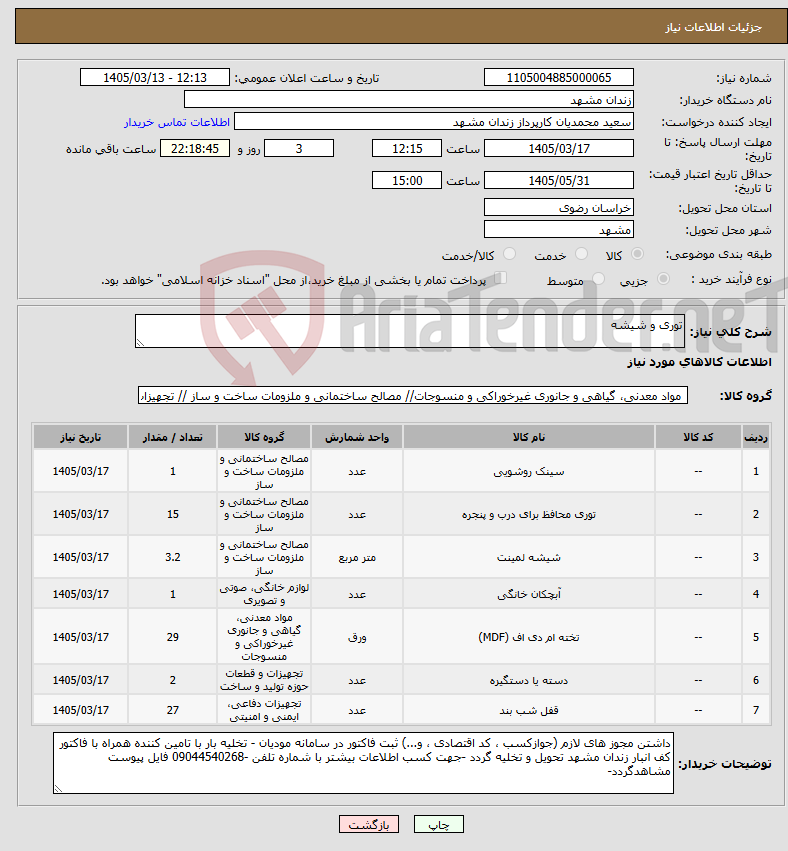Click quantity 15 in توری محافظ row

tap(173, 515)
